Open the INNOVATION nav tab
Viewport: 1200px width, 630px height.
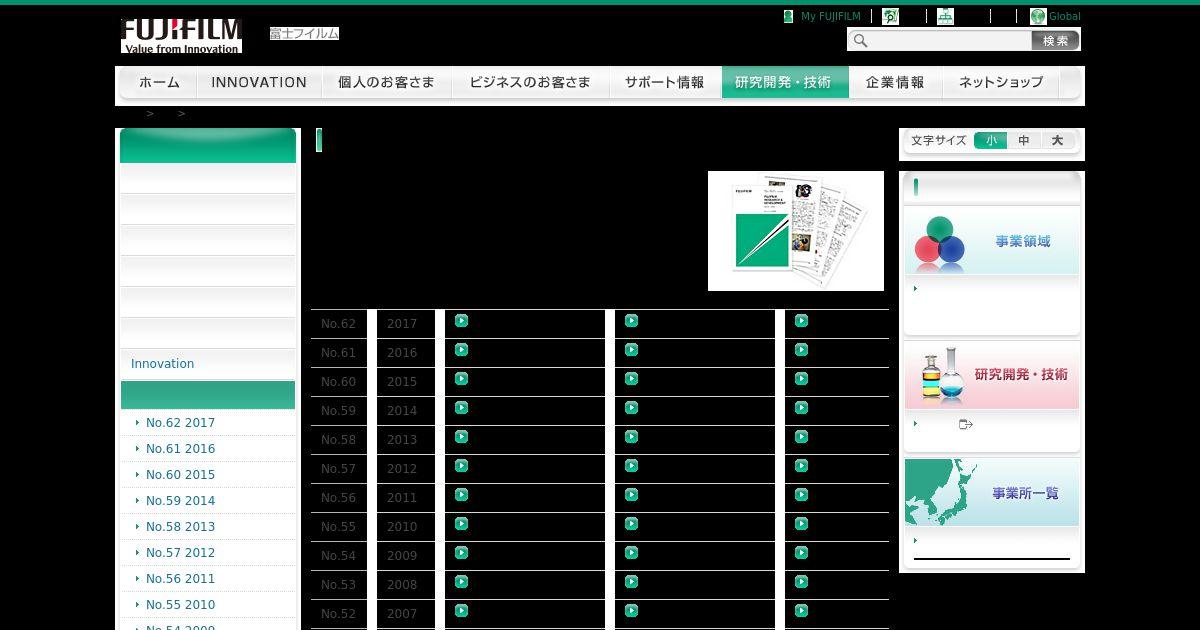tap(259, 83)
